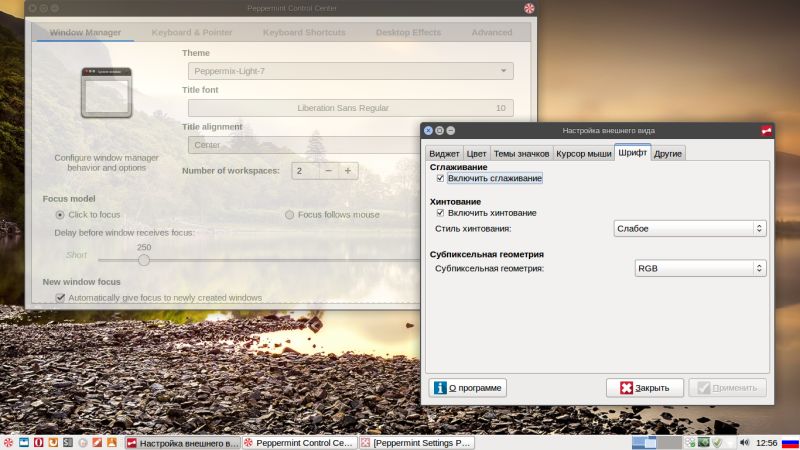Switch to the Темы значков tab

point(521,154)
